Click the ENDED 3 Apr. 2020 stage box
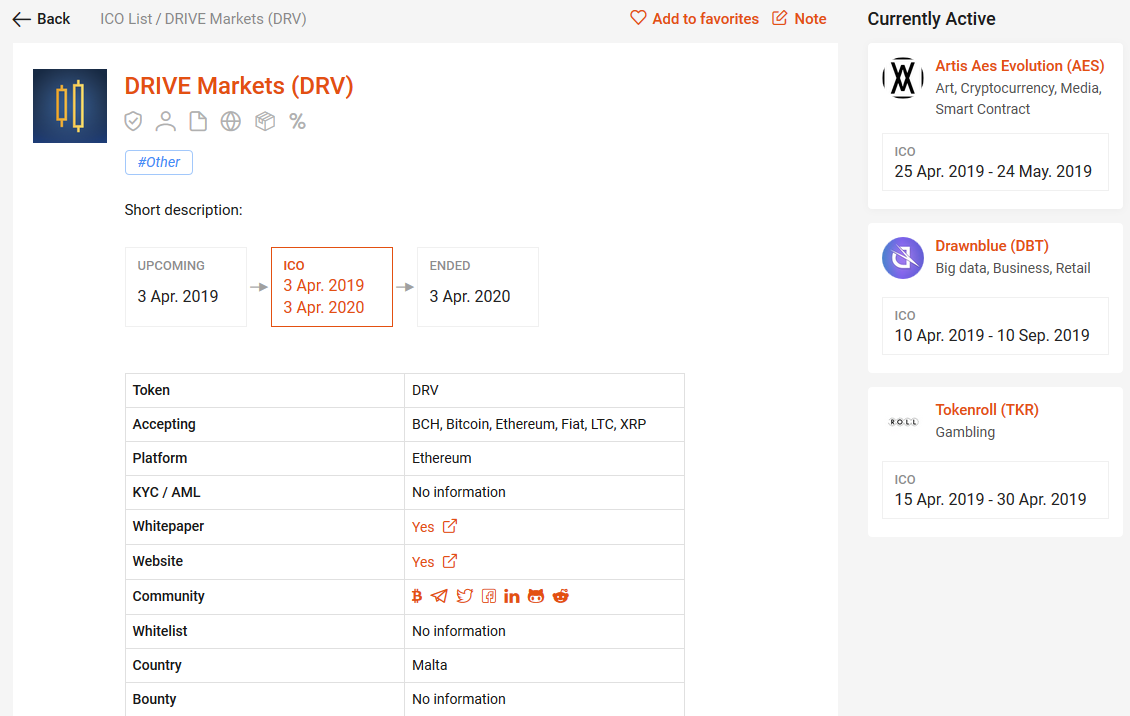The height and width of the screenshot is (716, 1130). pos(478,287)
